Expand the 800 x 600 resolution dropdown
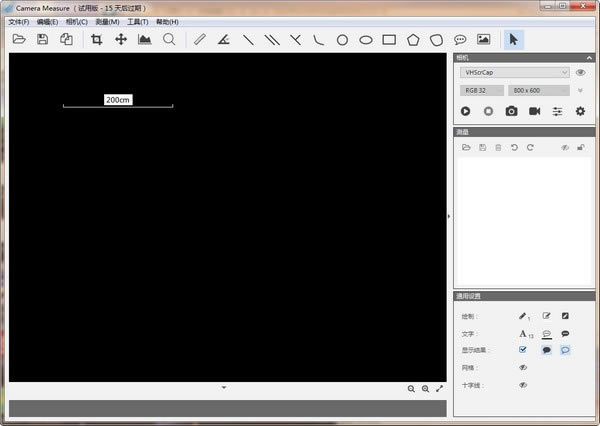The height and width of the screenshot is (426, 600). (x=539, y=90)
